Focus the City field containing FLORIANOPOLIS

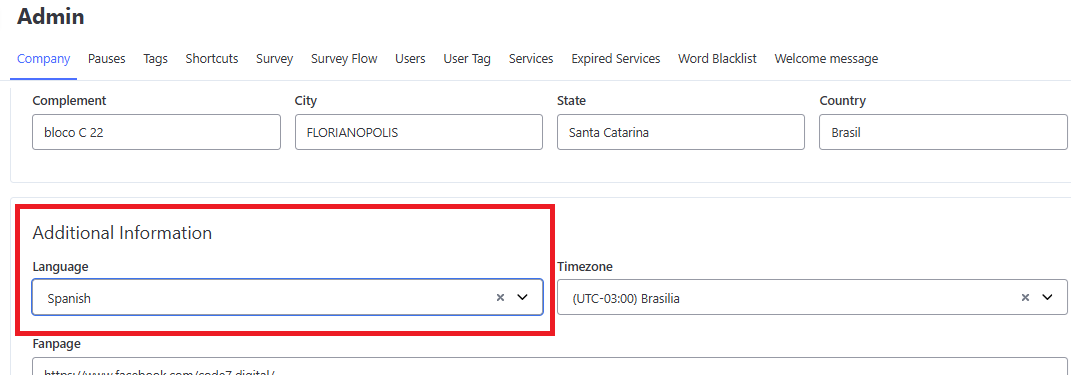point(419,132)
